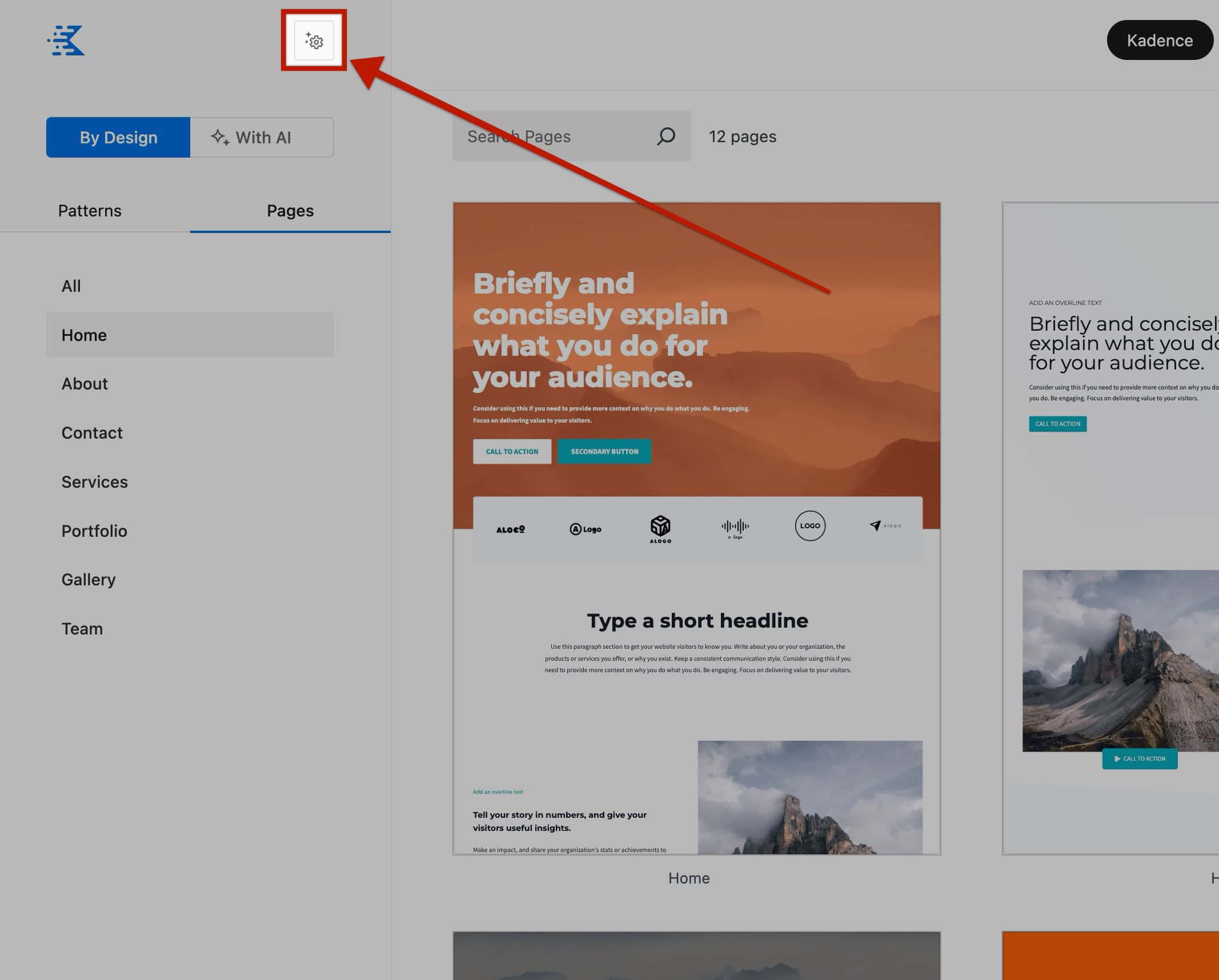
Task: Click the search magnifier icon
Action: (x=665, y=136)
